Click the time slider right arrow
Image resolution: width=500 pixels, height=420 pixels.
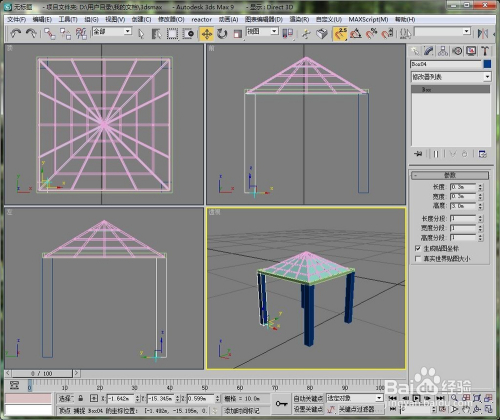[x=76, y=373]
